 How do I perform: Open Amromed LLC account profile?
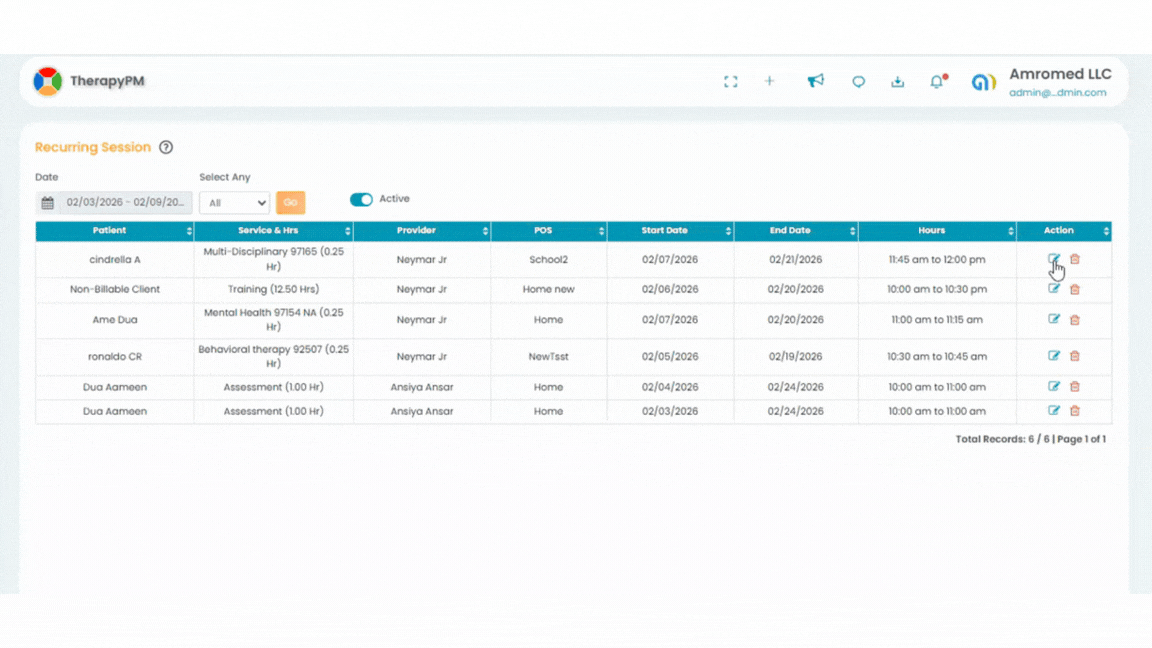[x=1058, y=82]
